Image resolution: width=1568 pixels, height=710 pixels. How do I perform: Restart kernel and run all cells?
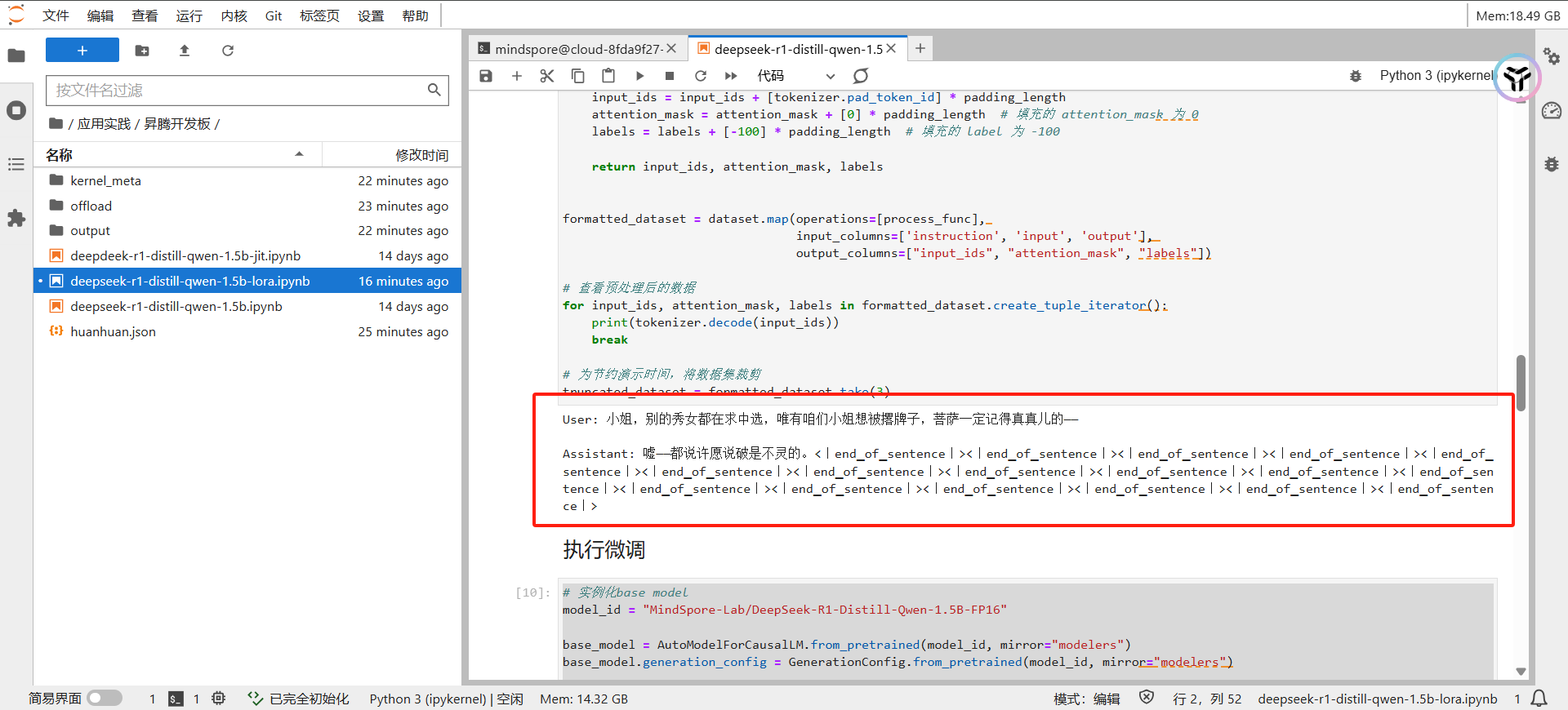731,76
